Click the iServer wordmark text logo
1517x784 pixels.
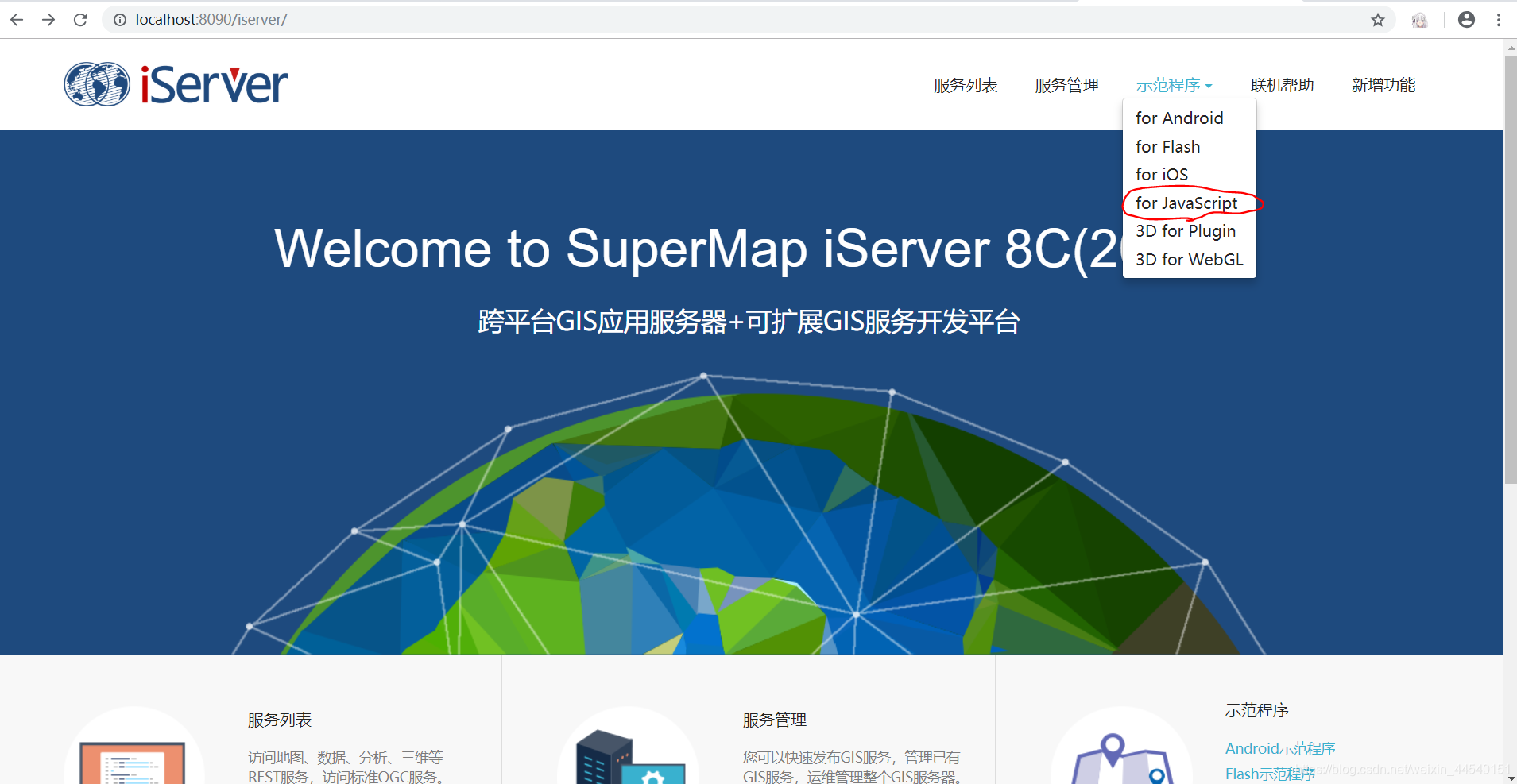(215, 84)
